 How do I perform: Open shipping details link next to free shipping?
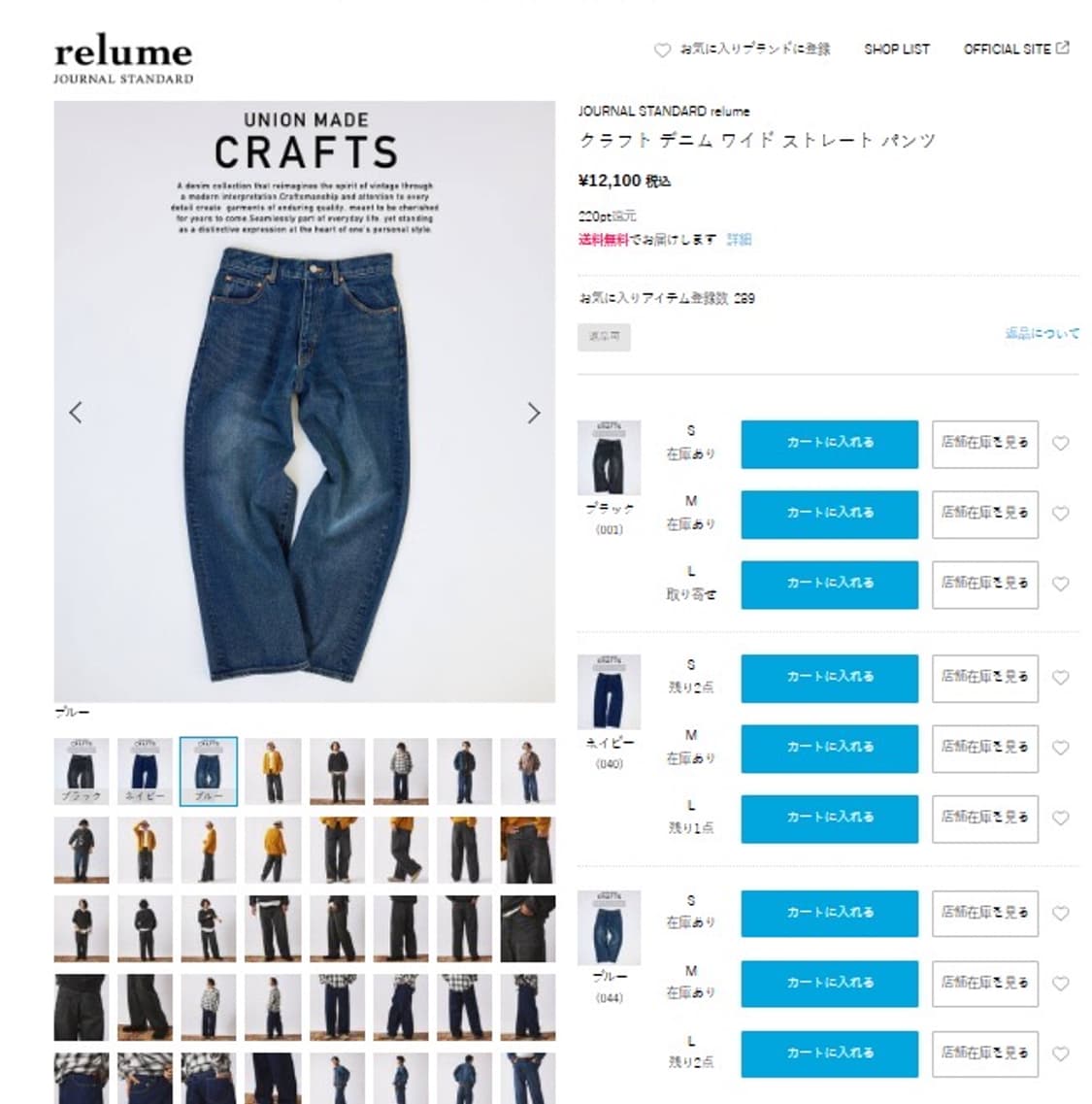point(739,240)
